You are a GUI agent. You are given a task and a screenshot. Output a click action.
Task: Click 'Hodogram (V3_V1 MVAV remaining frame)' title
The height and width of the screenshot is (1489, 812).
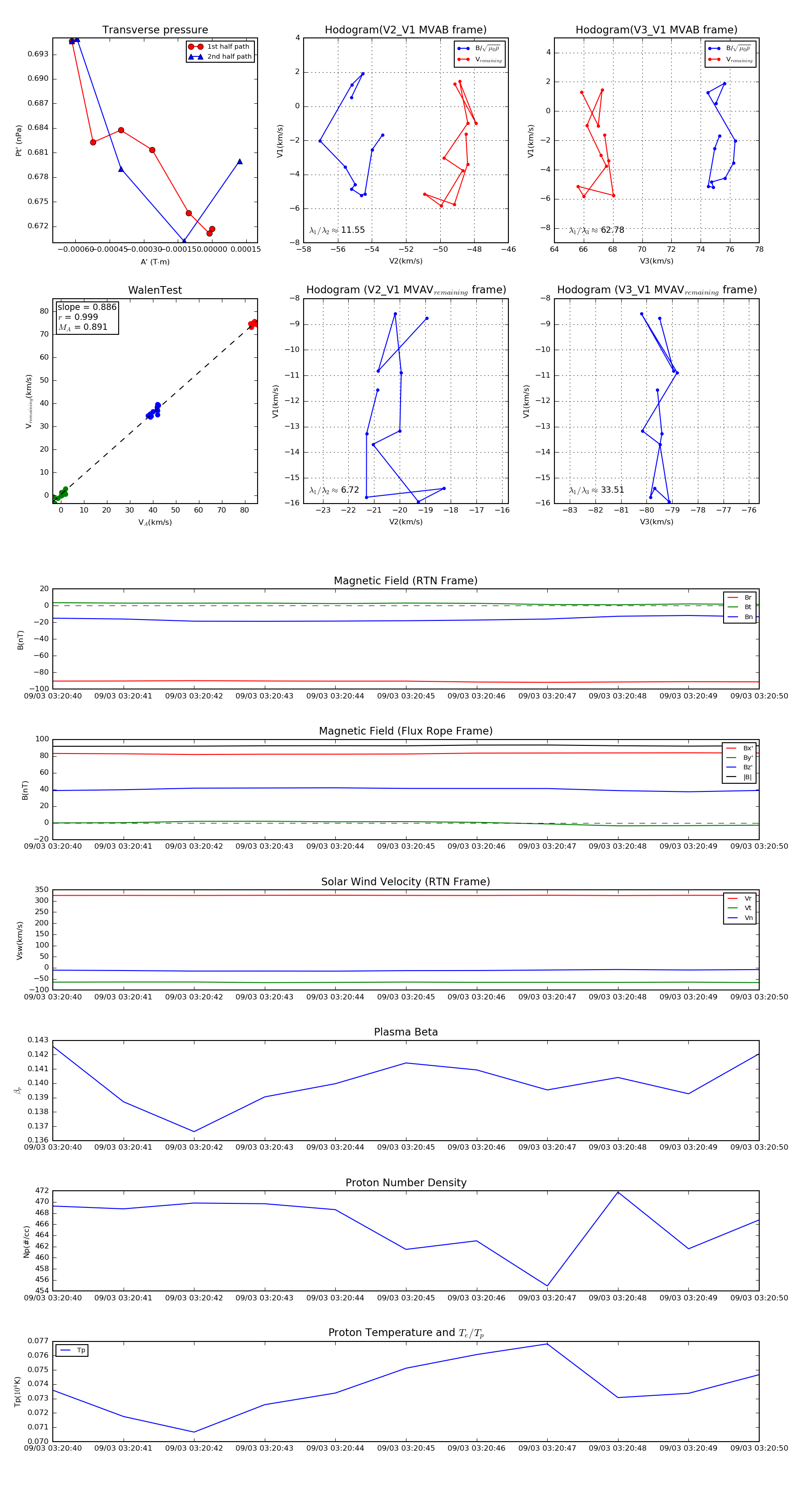point(656,290)
